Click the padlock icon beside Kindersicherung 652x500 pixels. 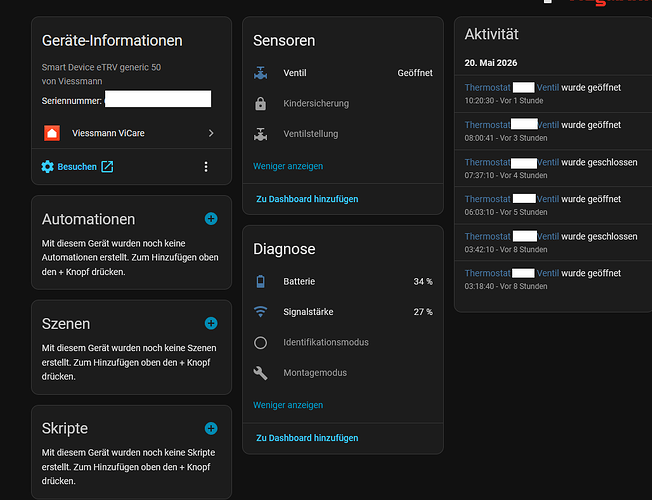[261, 104]
